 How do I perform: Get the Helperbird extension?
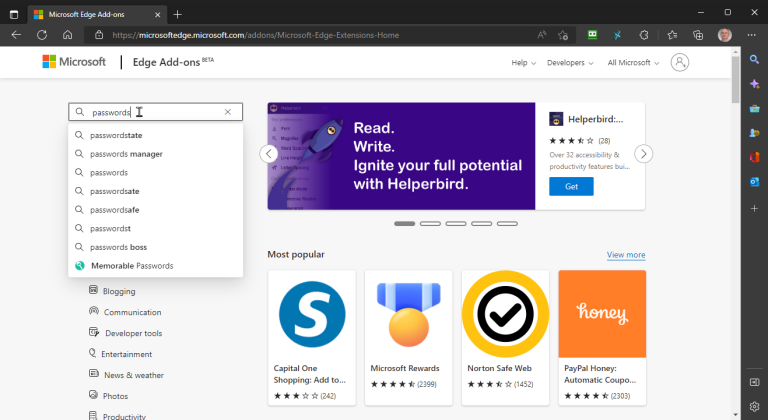[x=571, y=186]
